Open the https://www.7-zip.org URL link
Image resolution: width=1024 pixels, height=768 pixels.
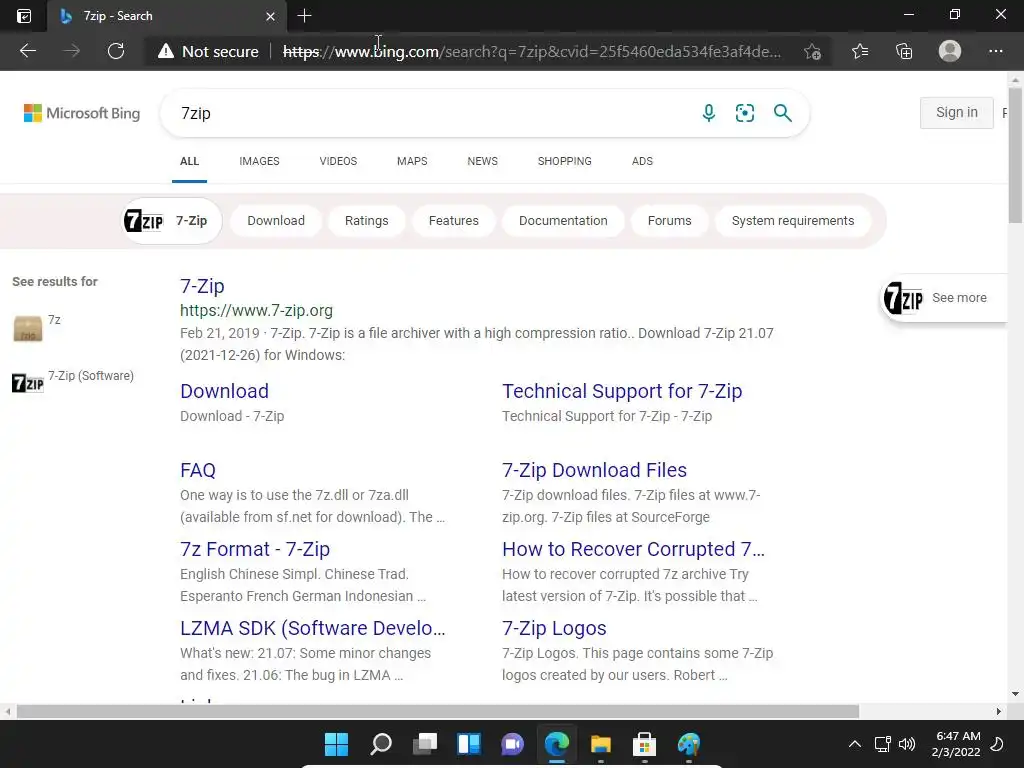[x=257, y=310]
